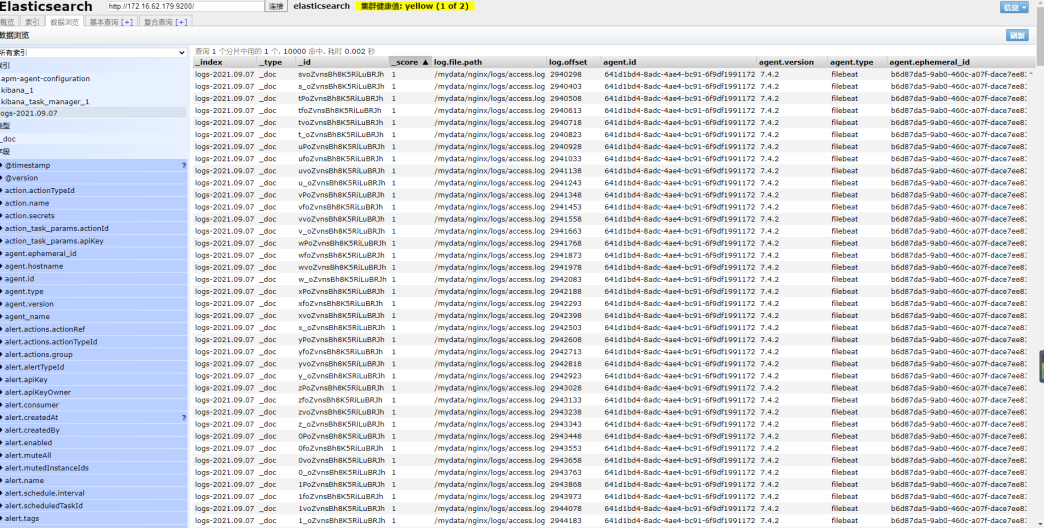Click the yellow cluster health status badge
This screenshot has width=1044, height=528.
(x=415, y=6)
